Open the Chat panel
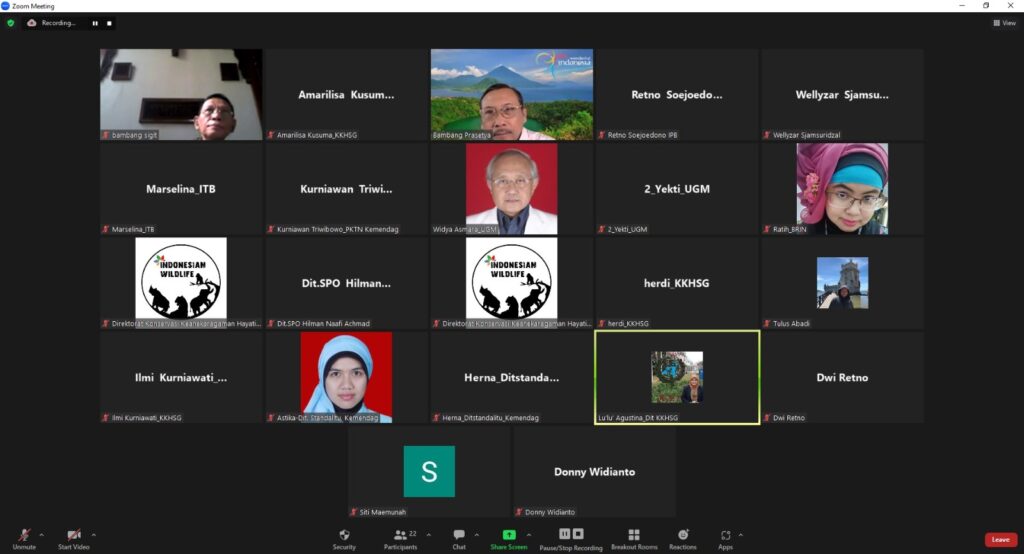The width and height of the screenshot is (1024, 554). (x=459, y=539)
